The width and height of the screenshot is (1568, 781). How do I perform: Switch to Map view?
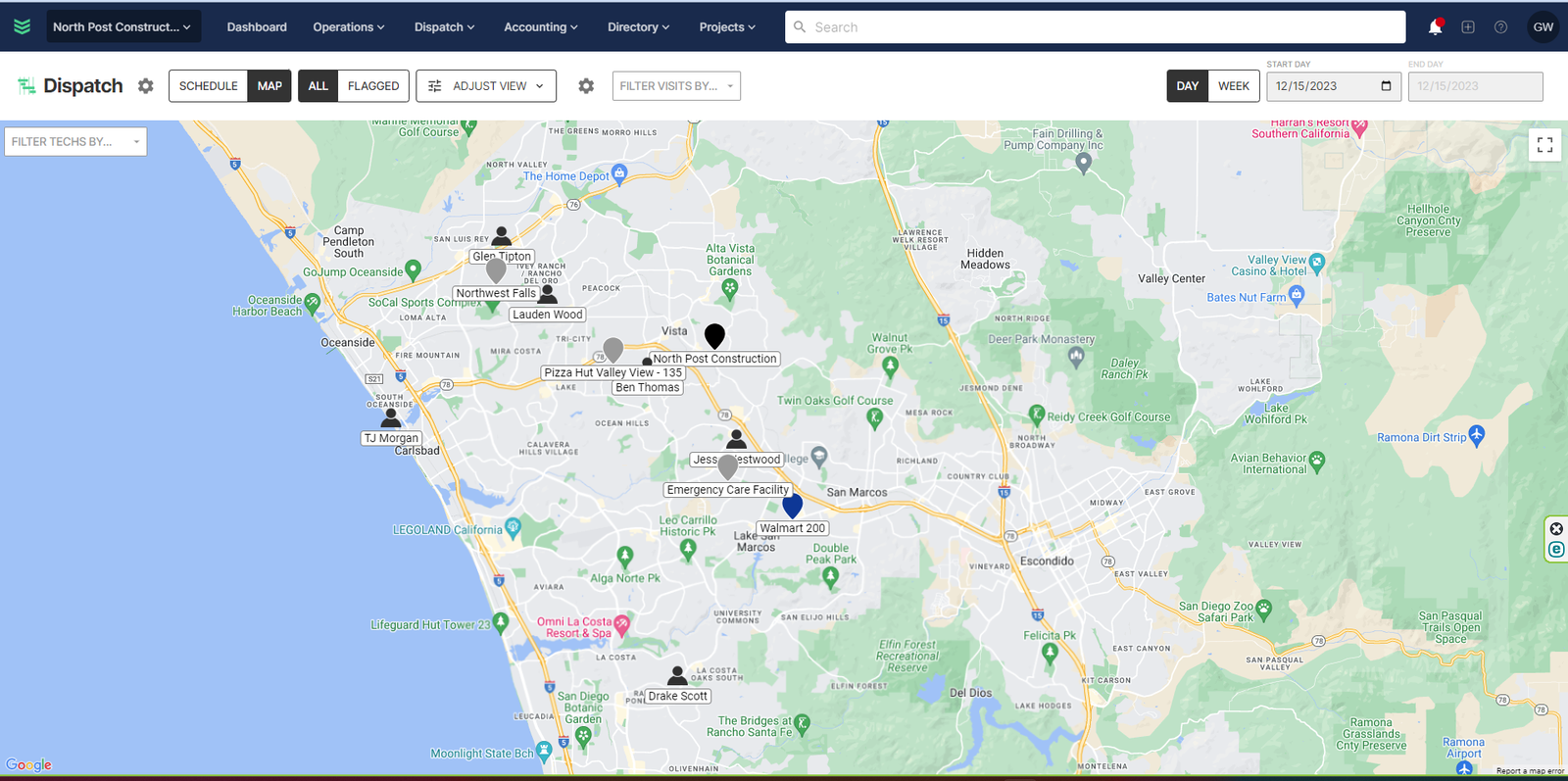coord(269,86)
